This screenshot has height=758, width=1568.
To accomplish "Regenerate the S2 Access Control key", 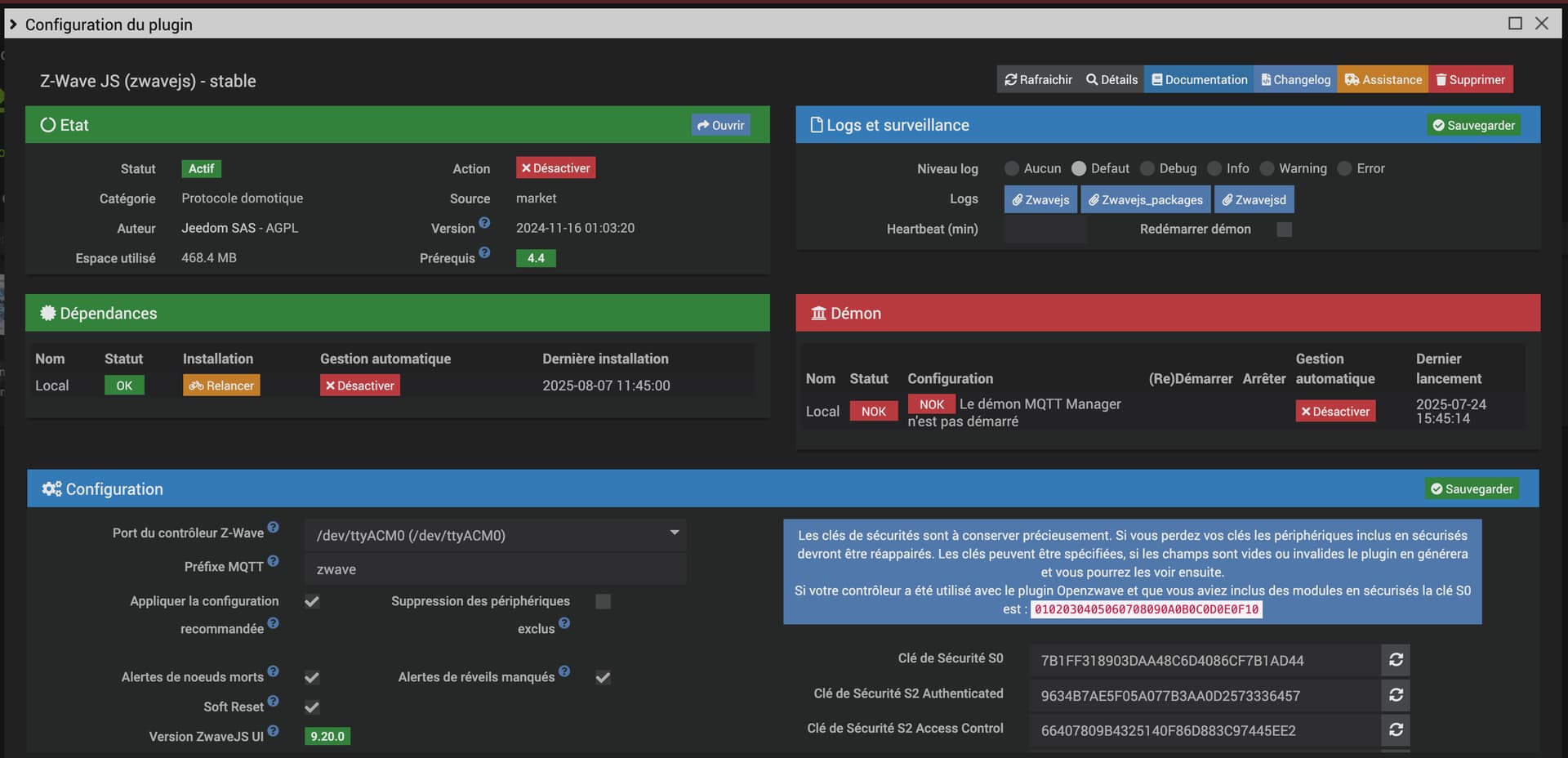I will (1395, 729).
